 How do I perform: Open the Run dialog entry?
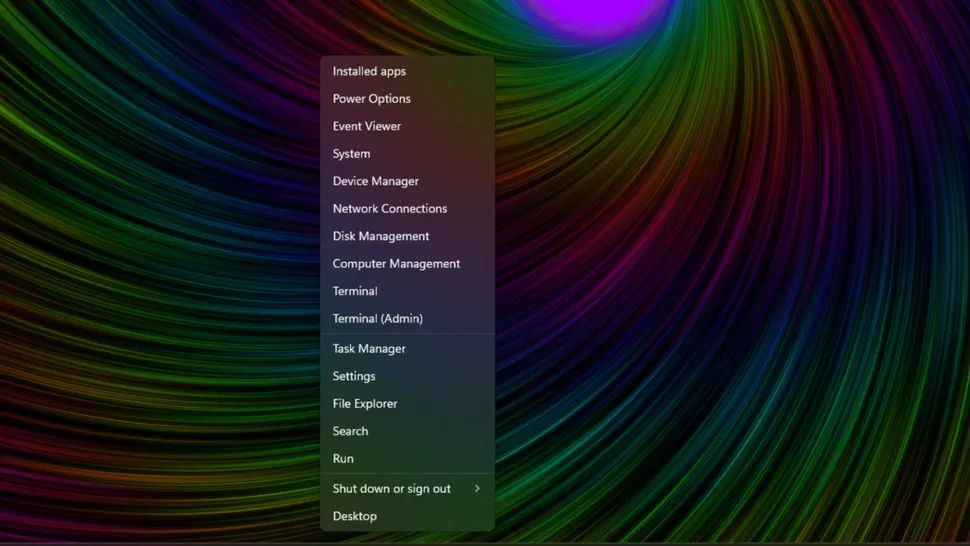point(343,459)
